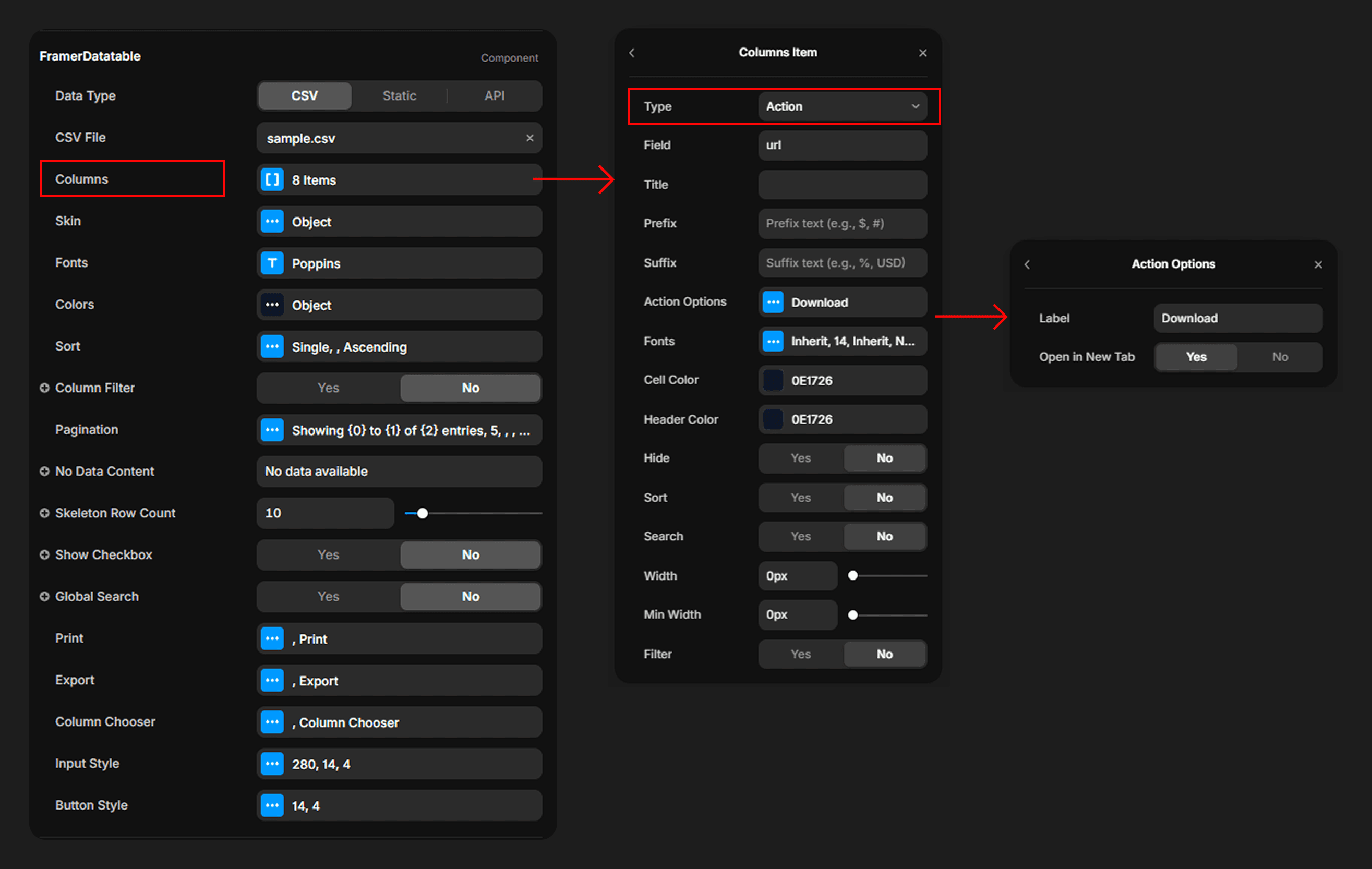Click the Fonts Poppins 'T' icon
The width and height of the screenshot is (1372, 869).
click(x=272, y=263)
